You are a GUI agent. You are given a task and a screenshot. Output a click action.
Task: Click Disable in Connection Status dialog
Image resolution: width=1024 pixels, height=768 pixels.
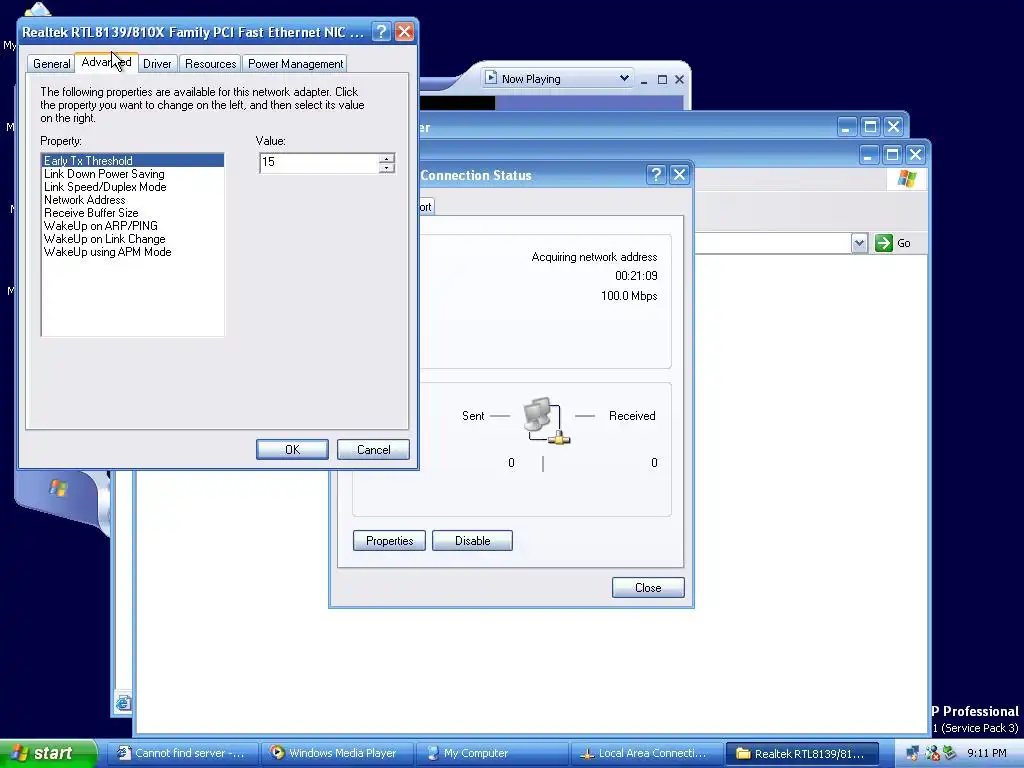(472, 541)
